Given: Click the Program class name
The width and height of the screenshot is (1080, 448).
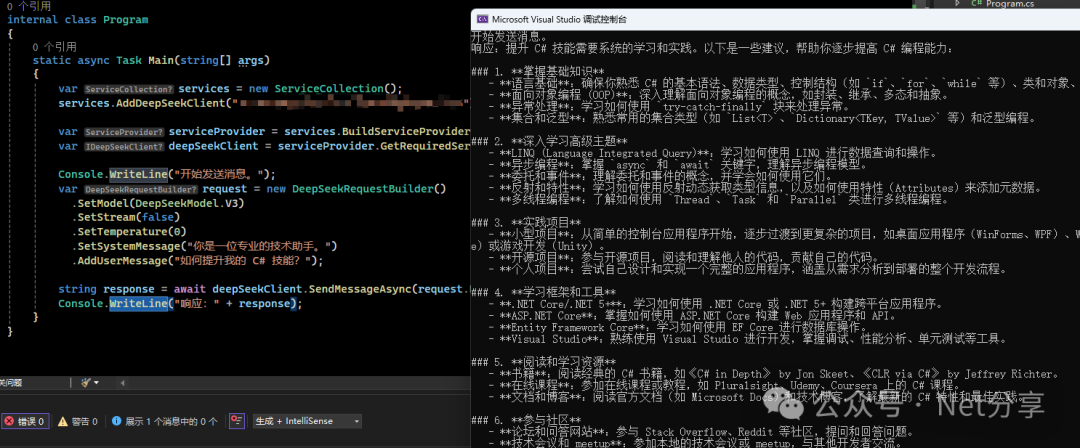Looking at the screenshot, I should [x=125, y=19].
